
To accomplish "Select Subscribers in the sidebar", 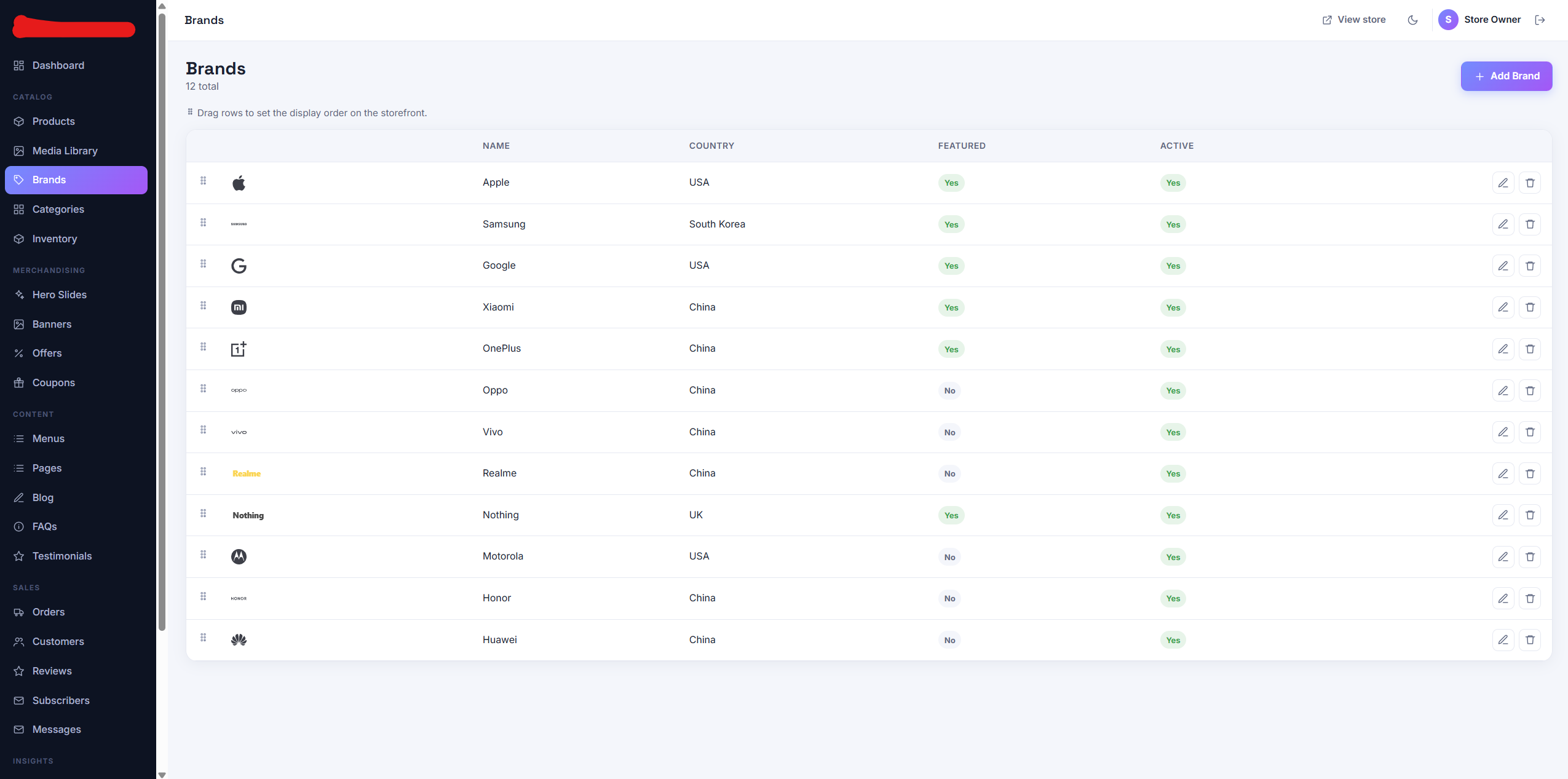I will (x=76, y=701).
